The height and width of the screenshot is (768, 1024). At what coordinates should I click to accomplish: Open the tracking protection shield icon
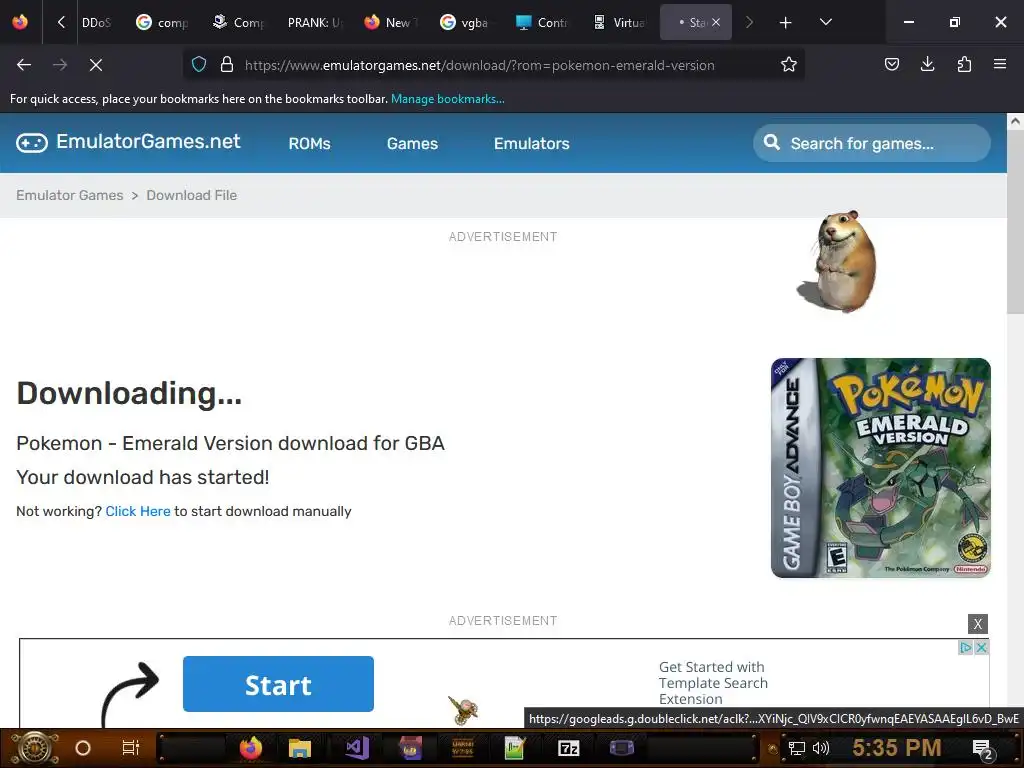coord(199,65)
